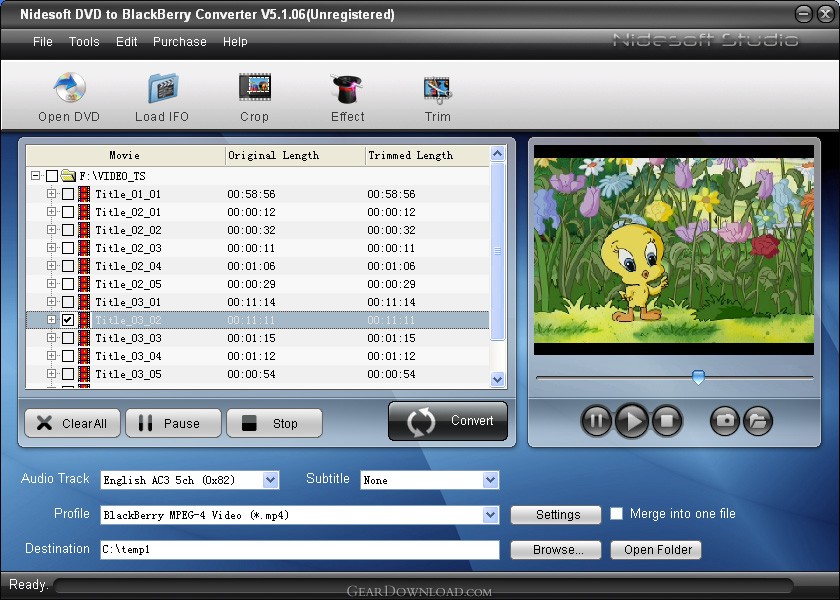Click the Pause conversion button
840x600 pixels.
174,423
